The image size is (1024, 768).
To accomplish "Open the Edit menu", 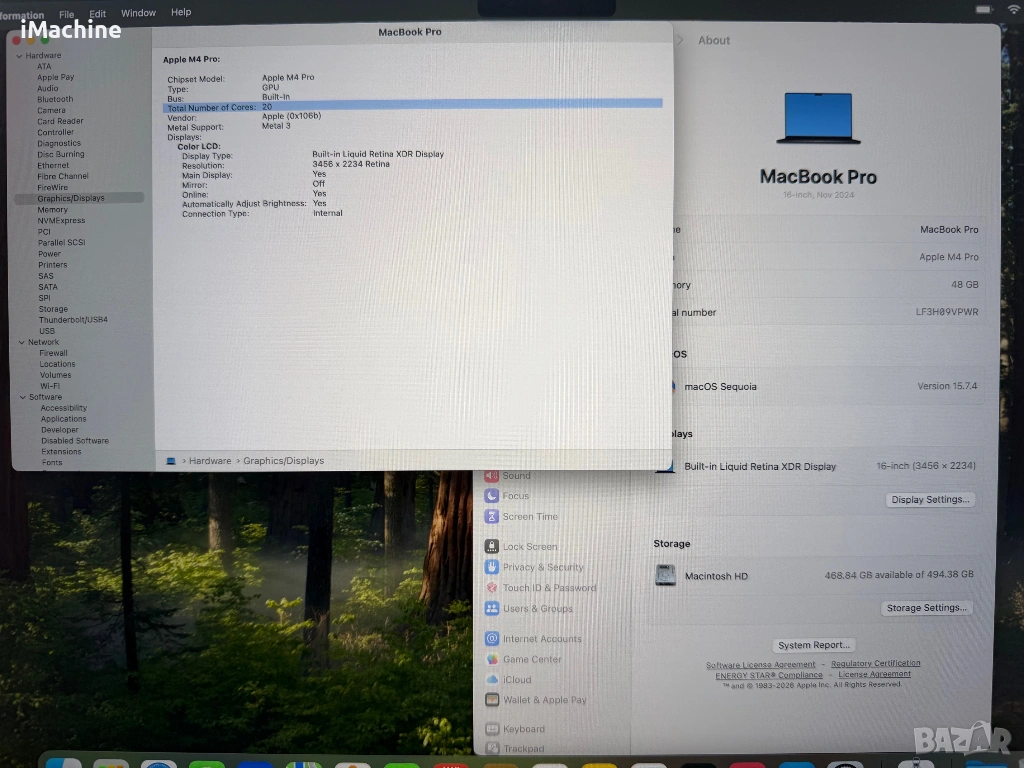I will 97,14.
